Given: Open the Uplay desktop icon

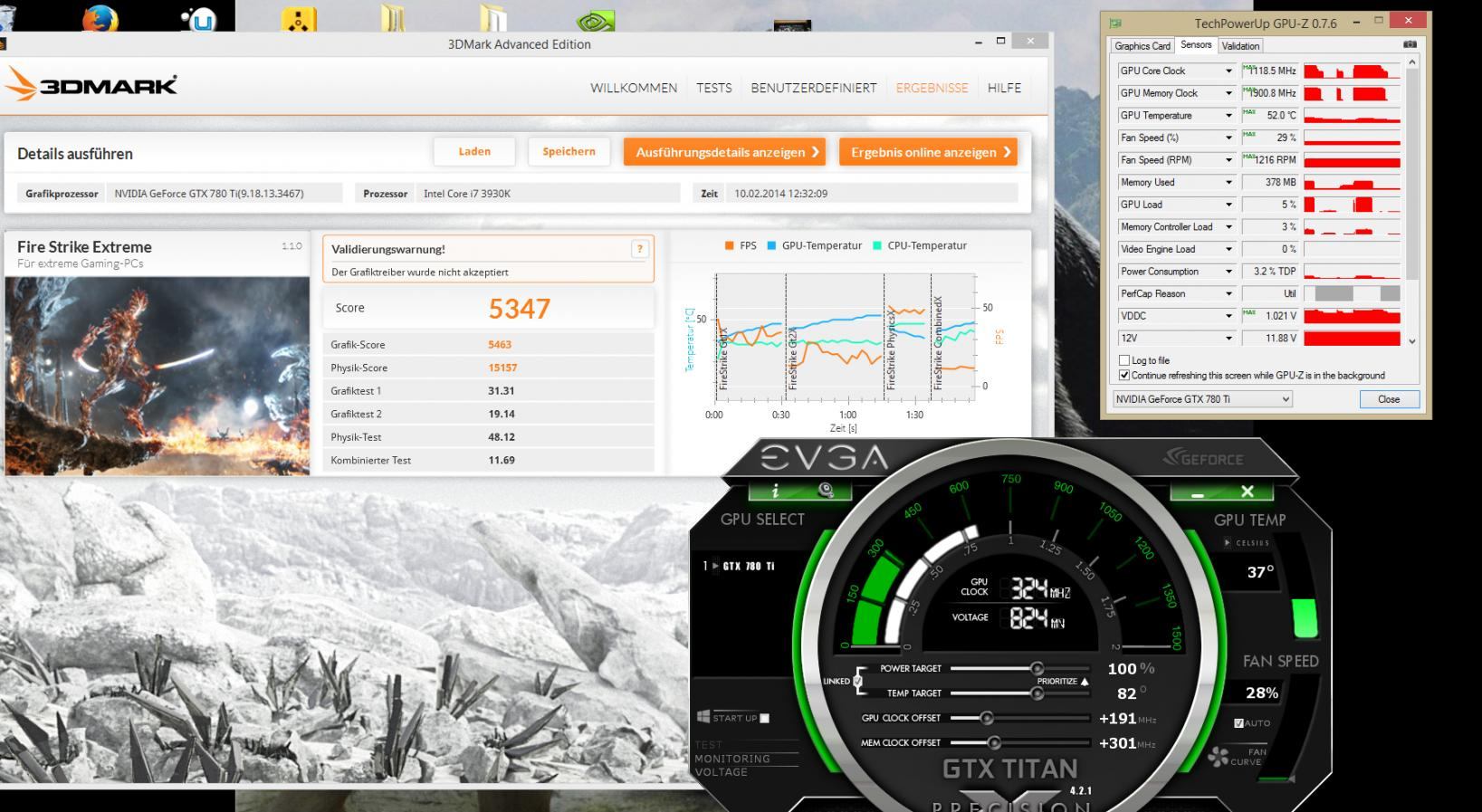Looking at the screenshot, I should [199, 18].
